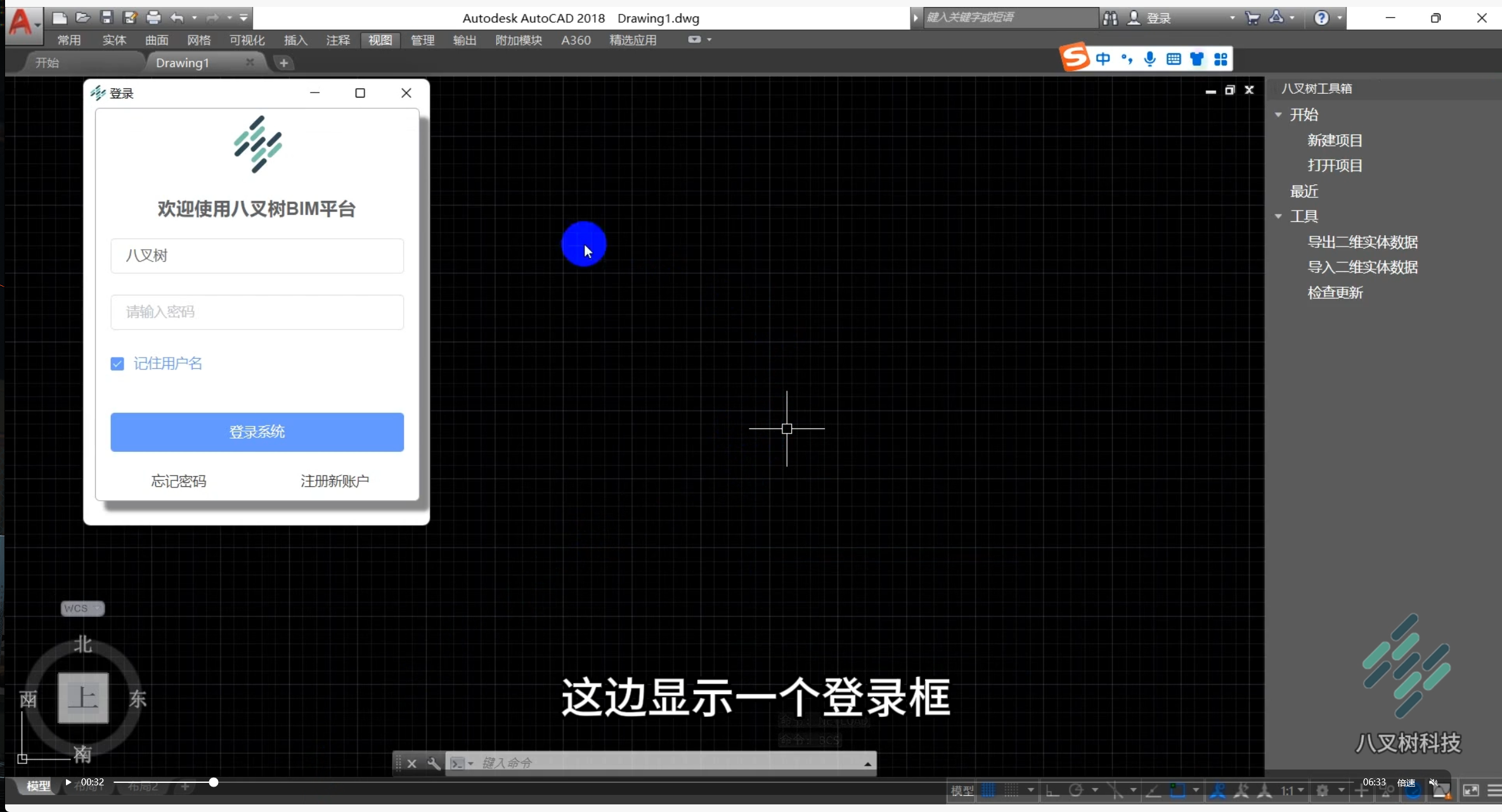Click the polar tracking icon in status bar
The width and height of the screenshot is (1502, 812).
(x=1076, y=790)
